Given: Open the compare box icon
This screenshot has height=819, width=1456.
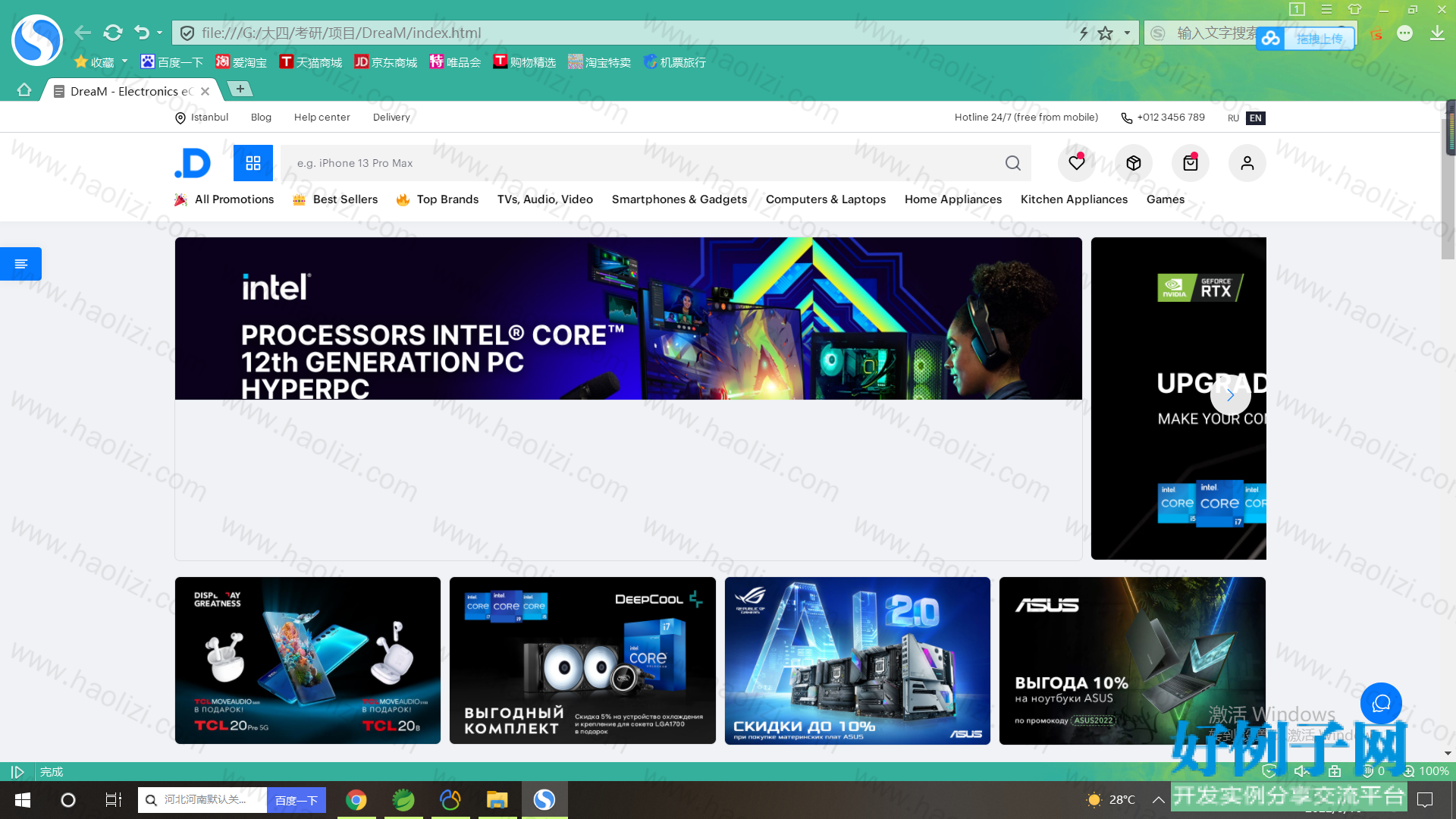Looking at the screenshot, I should tap(1134, 163).
